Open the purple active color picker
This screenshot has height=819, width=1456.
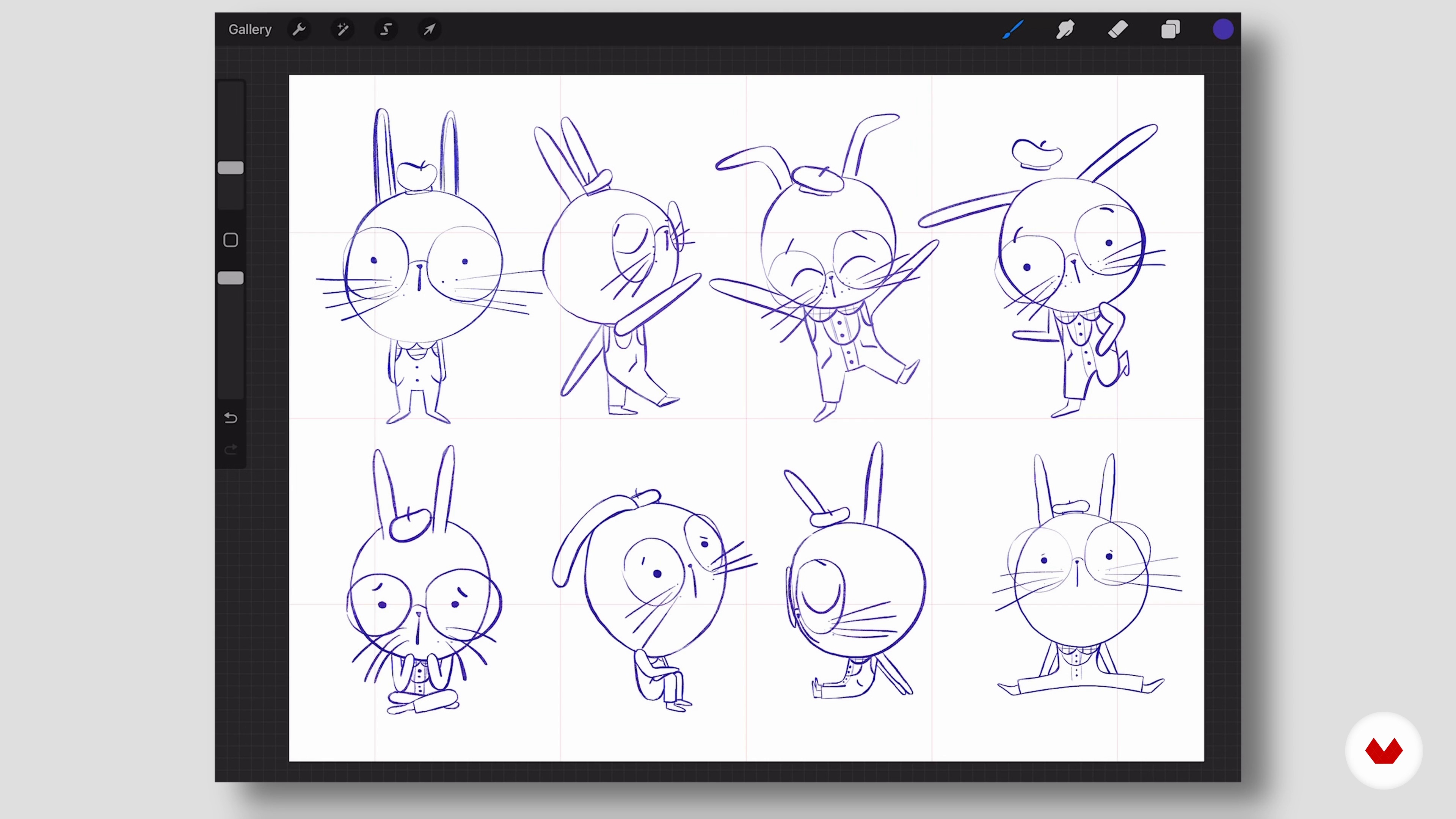point(1222,30)
